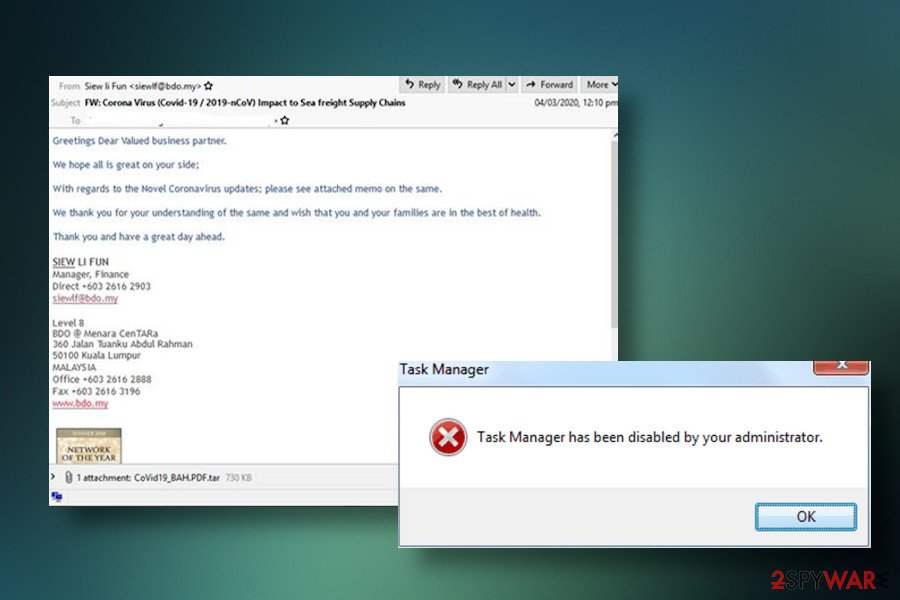The width and height of the screenshot is (900, 600).
Task: Open the Reply All dropdown arrow
Action: [511, 84]
